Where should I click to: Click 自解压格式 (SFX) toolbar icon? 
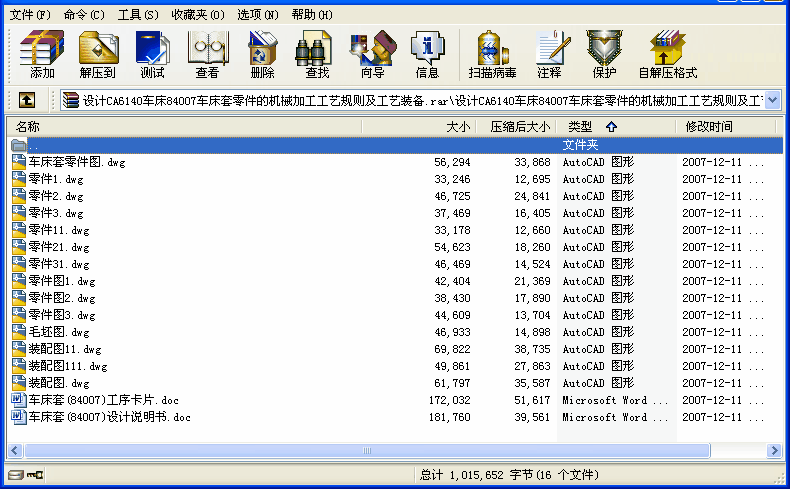point(668,54)
